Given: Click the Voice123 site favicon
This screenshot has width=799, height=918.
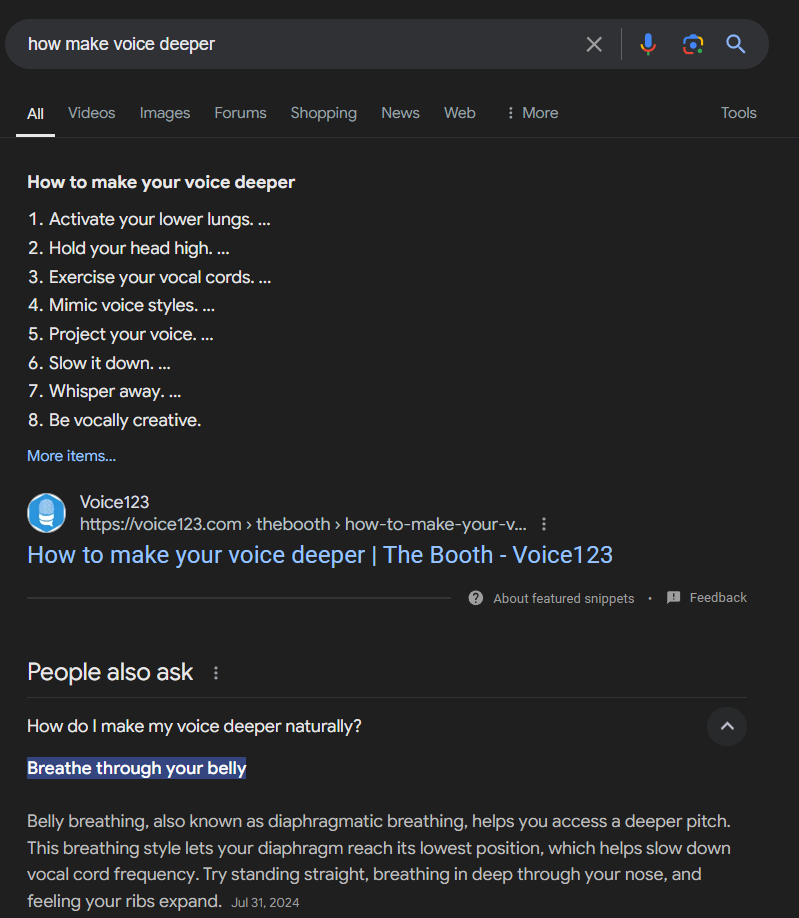Looking at the screenshot, I should [46, 513].
